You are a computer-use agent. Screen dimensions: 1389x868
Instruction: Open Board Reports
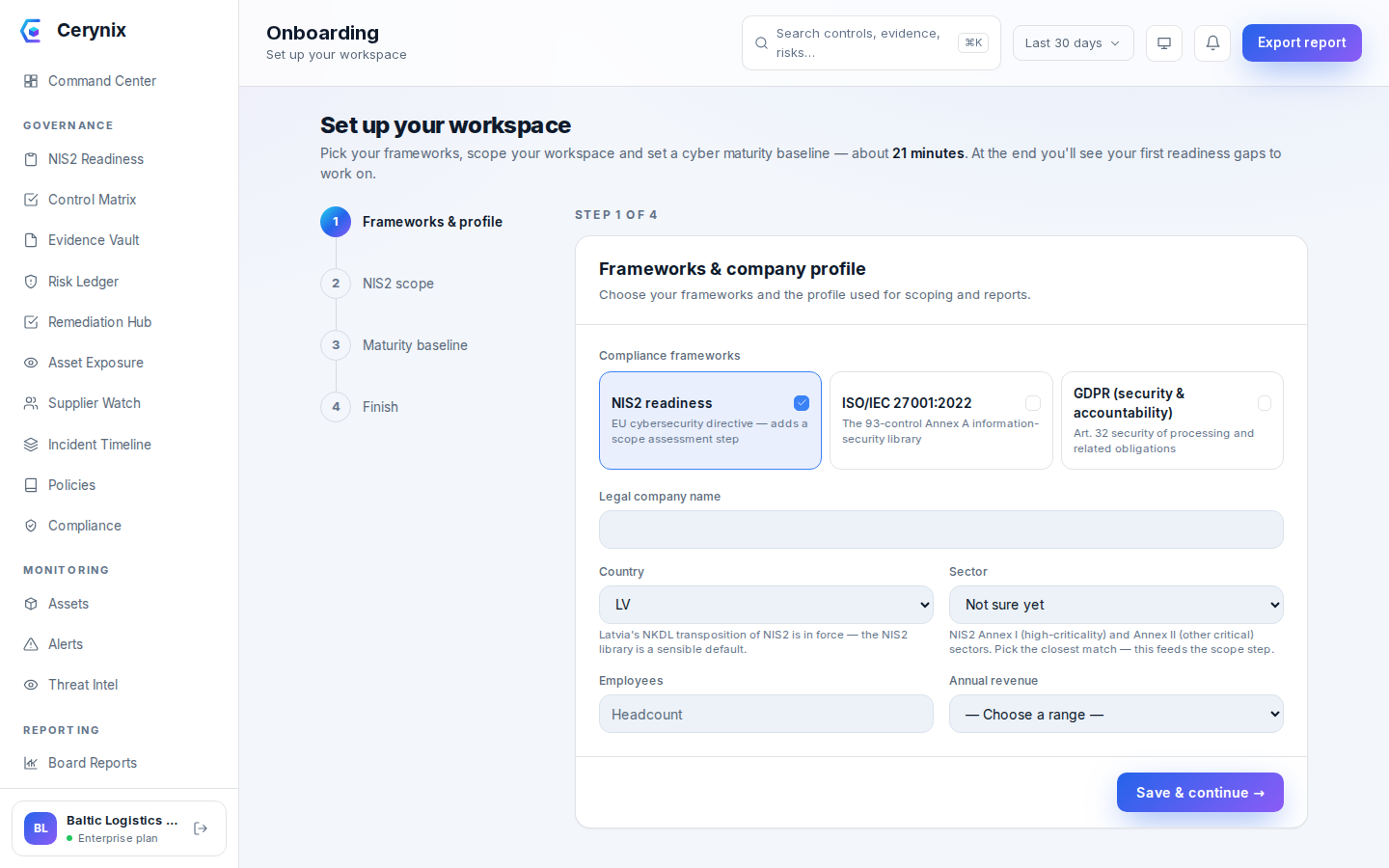click(120, 763)
